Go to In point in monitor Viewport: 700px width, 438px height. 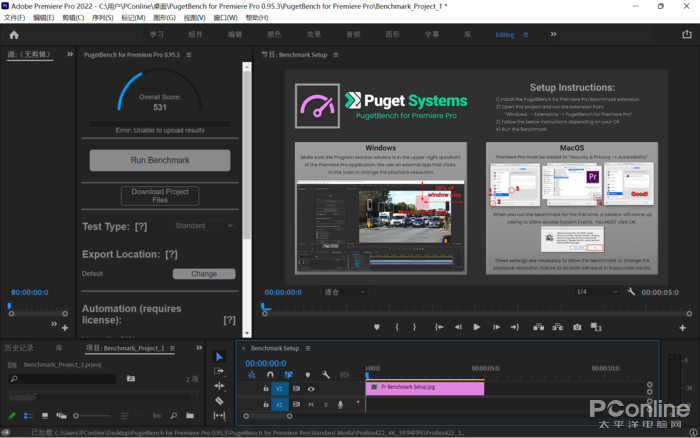point(439,327)
